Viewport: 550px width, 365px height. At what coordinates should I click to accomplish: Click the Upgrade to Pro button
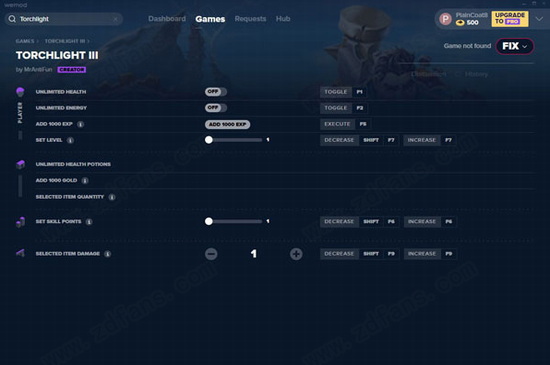510,19
